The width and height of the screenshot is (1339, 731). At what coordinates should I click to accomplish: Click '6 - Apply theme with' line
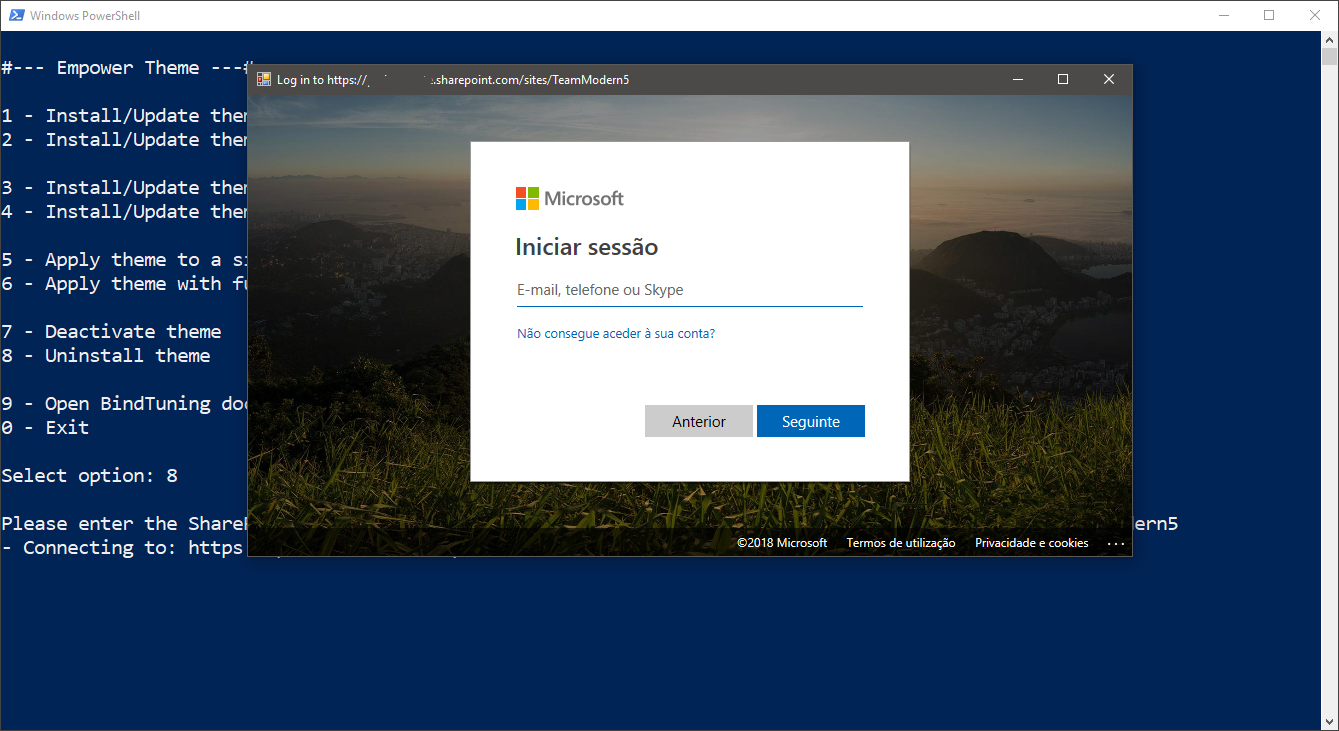[x=124, y=283]
